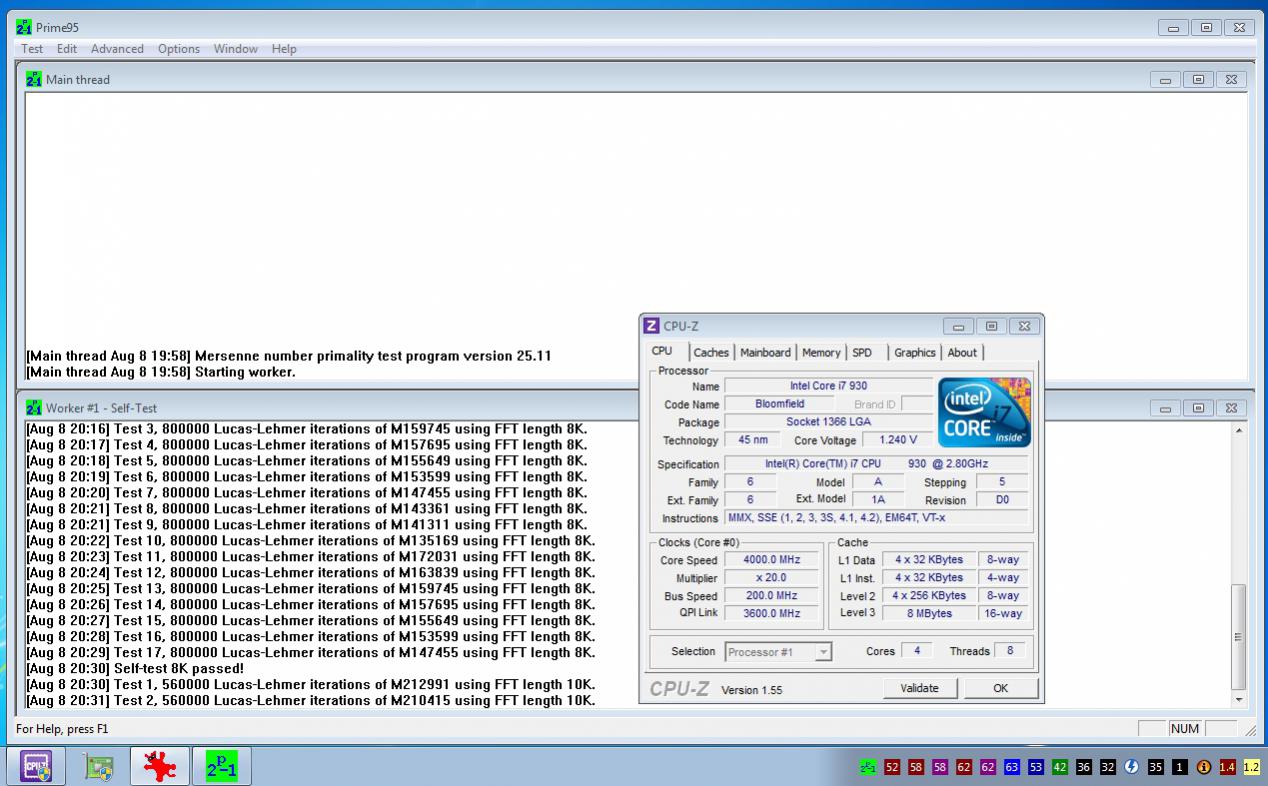
Task: Click the Main thread window icon
Action: [34, 79]
